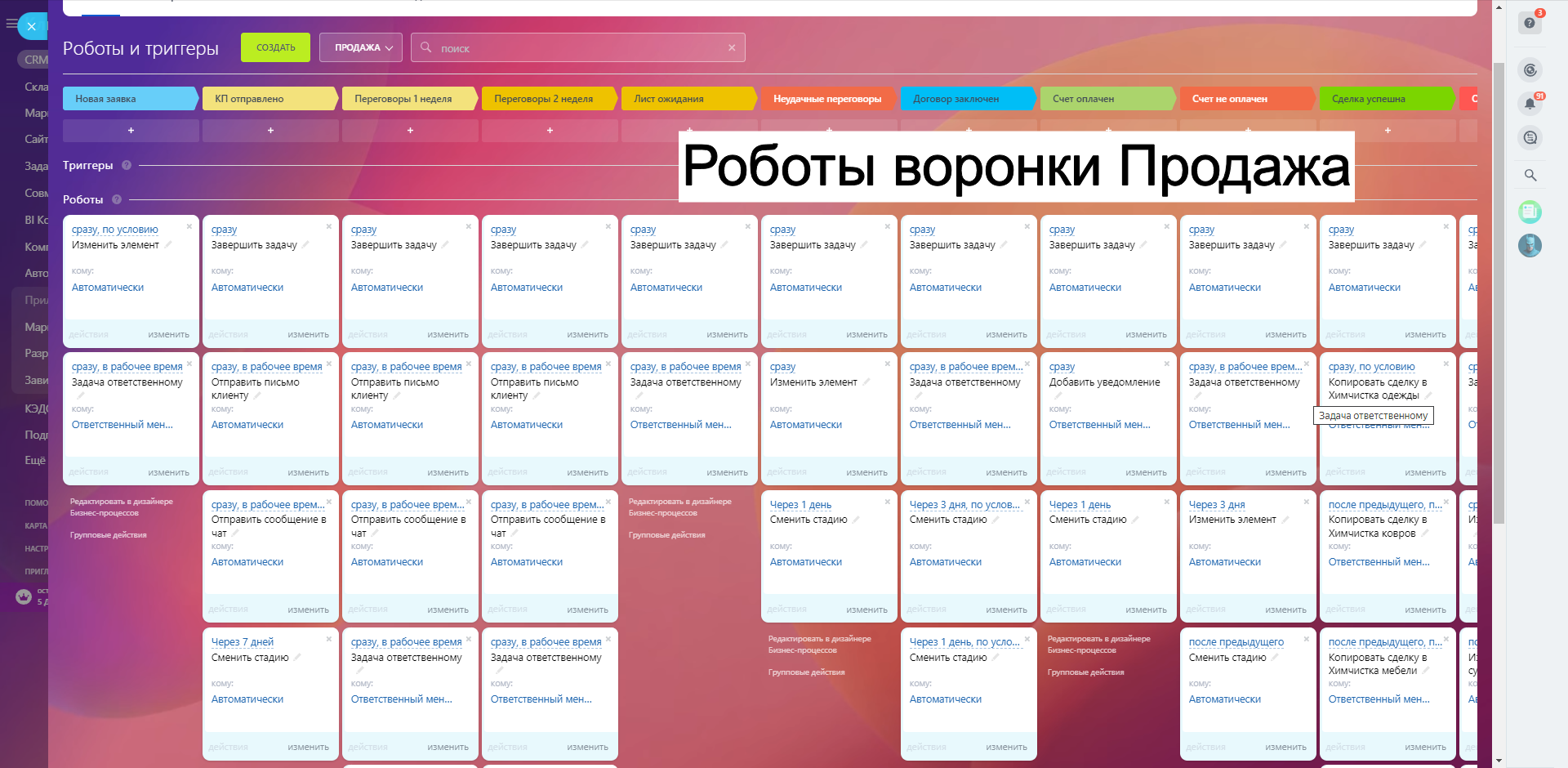Open the chat bubble icon in the right panel
The image size is (1568, 768).
pos(1530,138)
